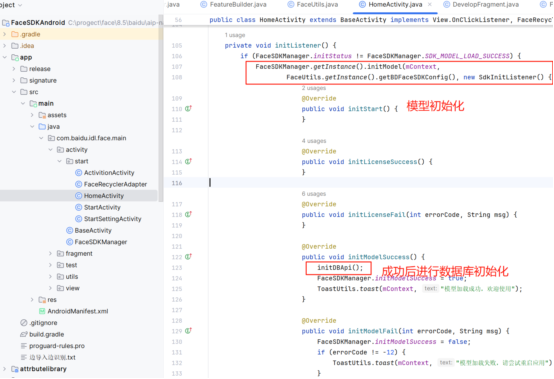Switch to the FaceUtils.java tab

tap(313, 5)
